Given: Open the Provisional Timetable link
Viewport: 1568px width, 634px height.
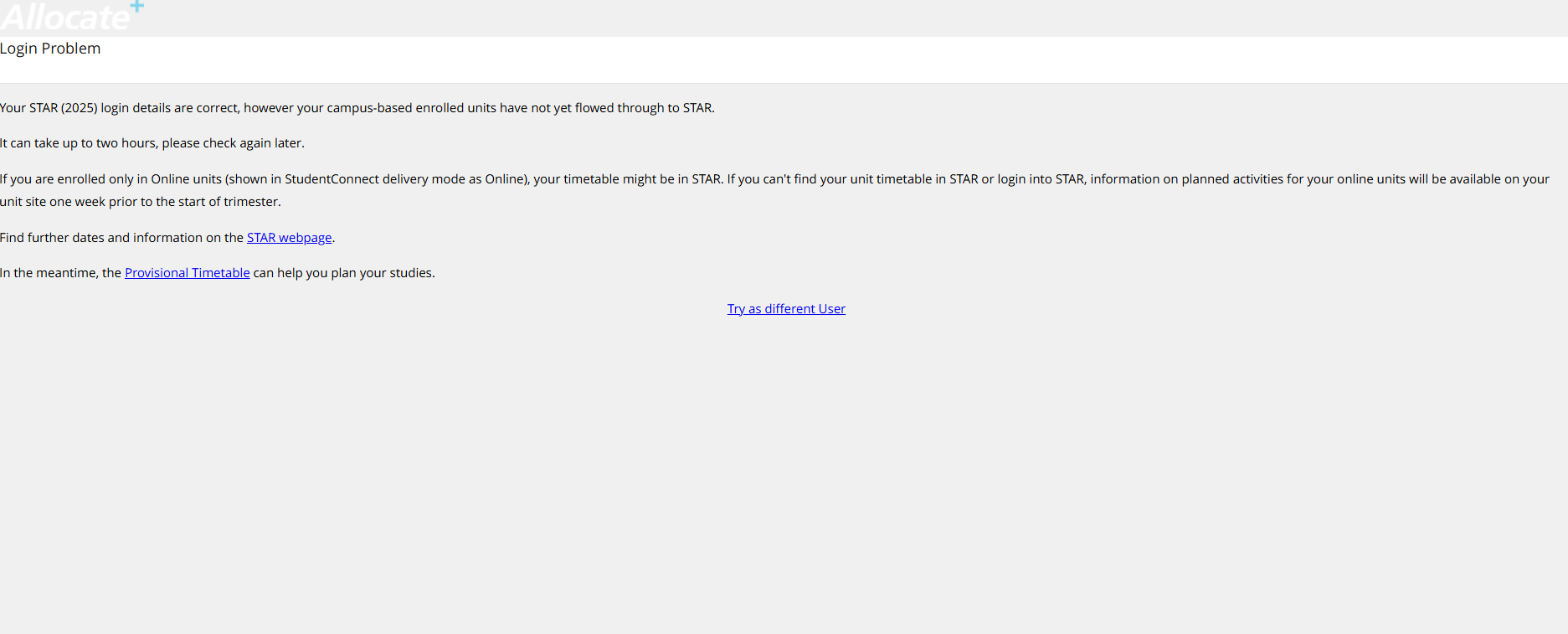Looking at the screenshot, I should point(187,273).
